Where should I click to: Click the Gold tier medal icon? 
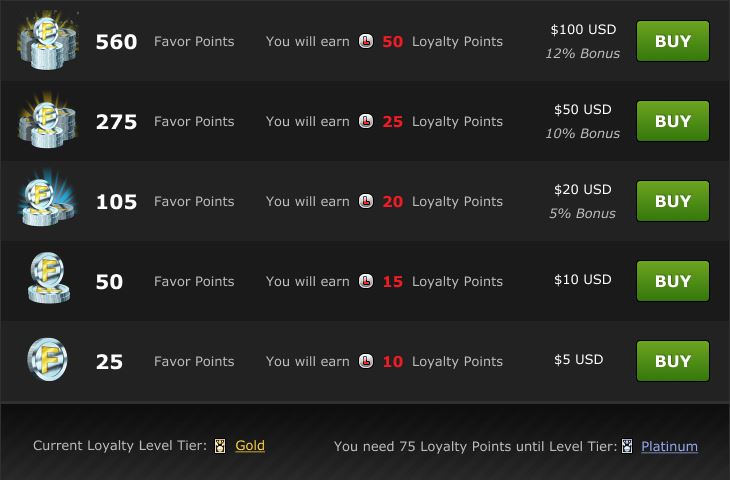220,446
